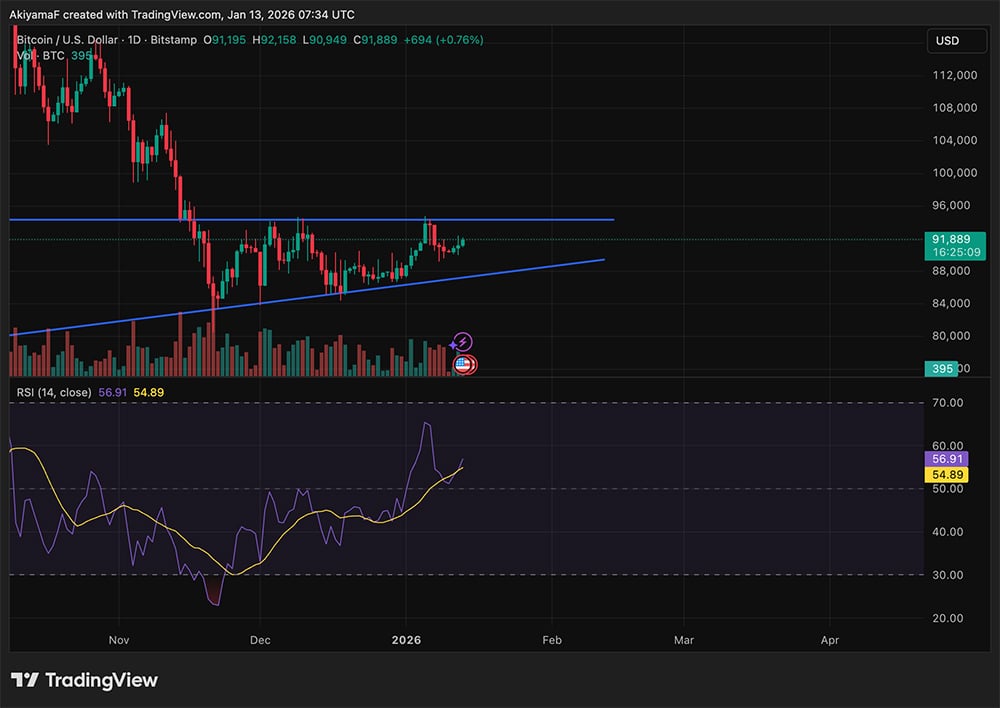The height and width of the screenshot is (708, 1000).
Task: Select the RSI (14, close) indicator label
Action: [x=54, y=393]
